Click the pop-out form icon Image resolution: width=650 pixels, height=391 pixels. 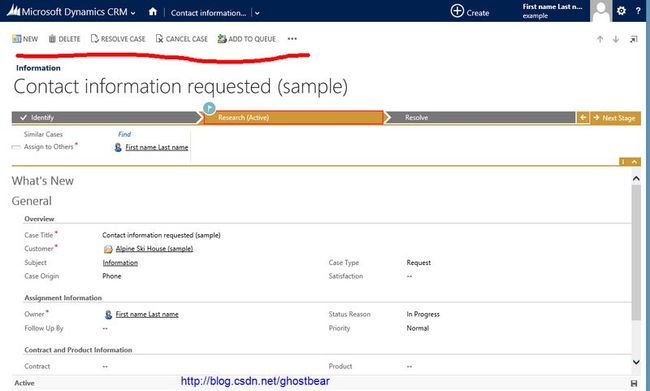[x=634, y=39]
